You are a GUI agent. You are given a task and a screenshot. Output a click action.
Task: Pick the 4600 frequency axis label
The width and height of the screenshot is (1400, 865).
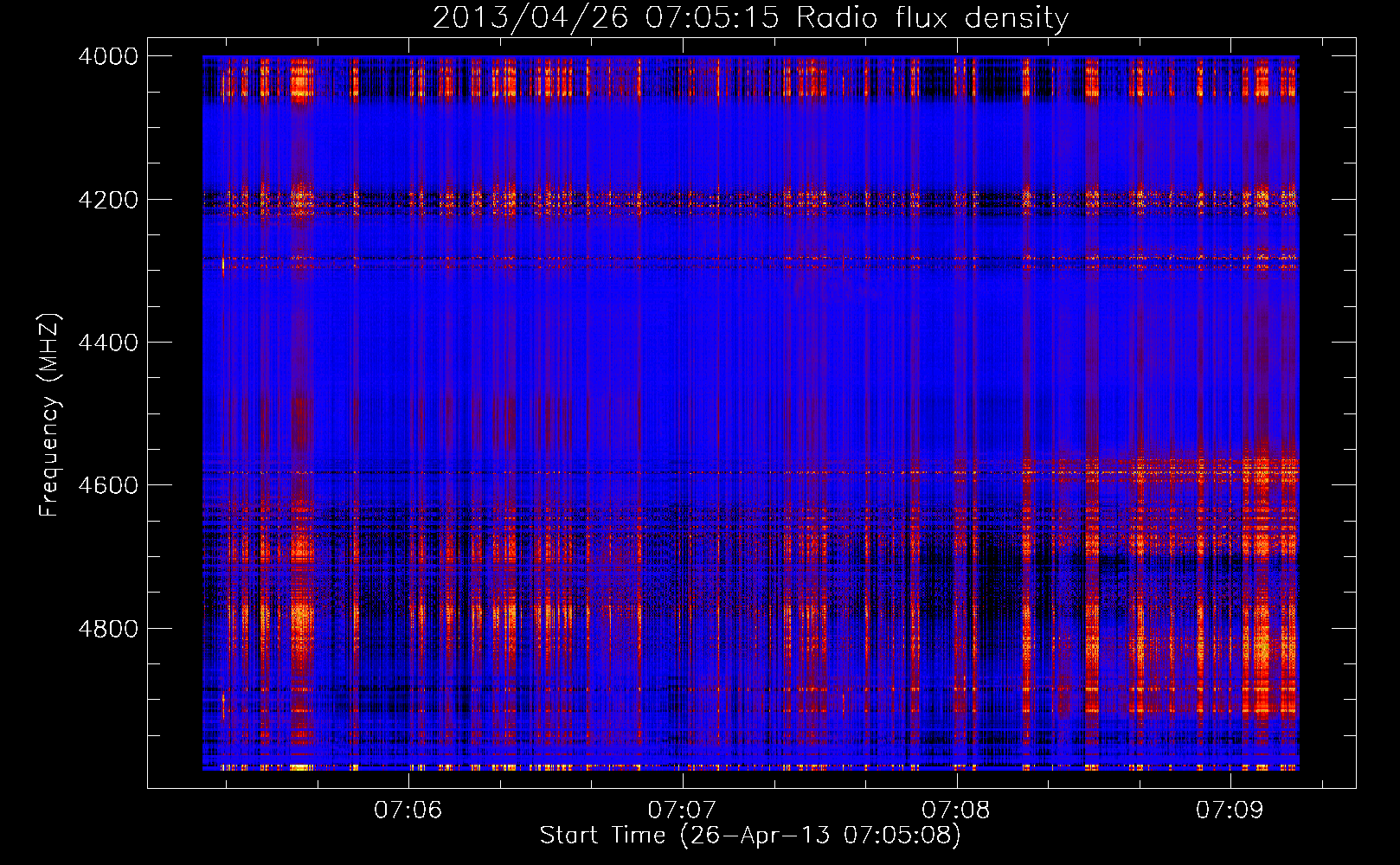tap(107, 485)
